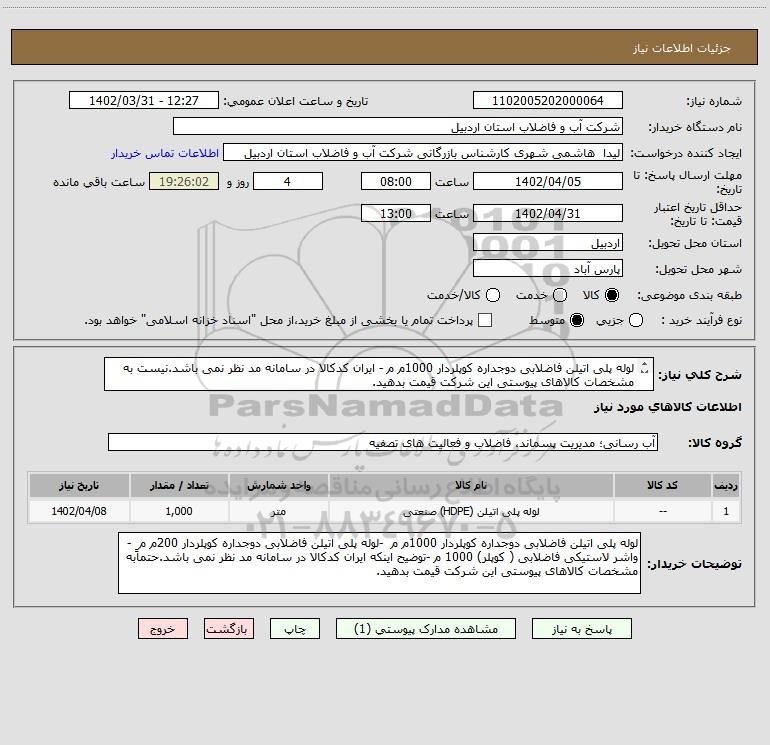
Task: Click the remaining days field showing 4
Action: click(x=288, y=181)
